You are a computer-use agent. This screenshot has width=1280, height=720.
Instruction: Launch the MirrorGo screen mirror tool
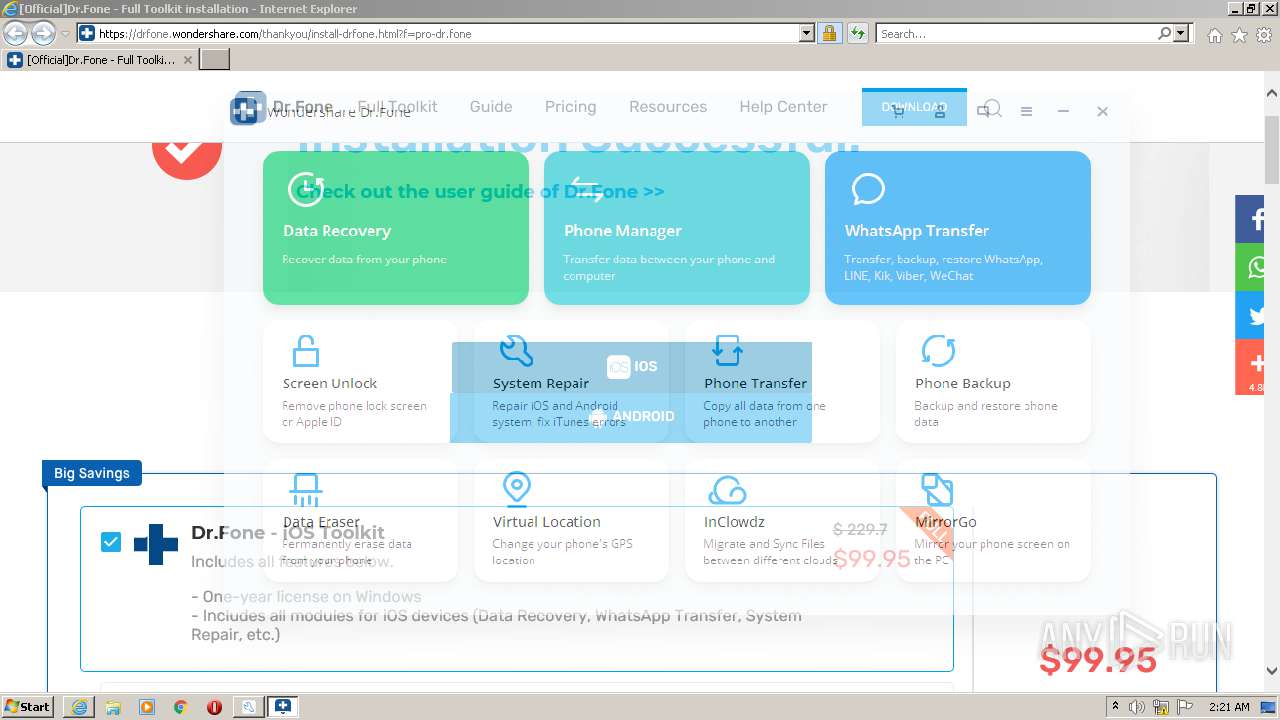(x=993, y=520)
